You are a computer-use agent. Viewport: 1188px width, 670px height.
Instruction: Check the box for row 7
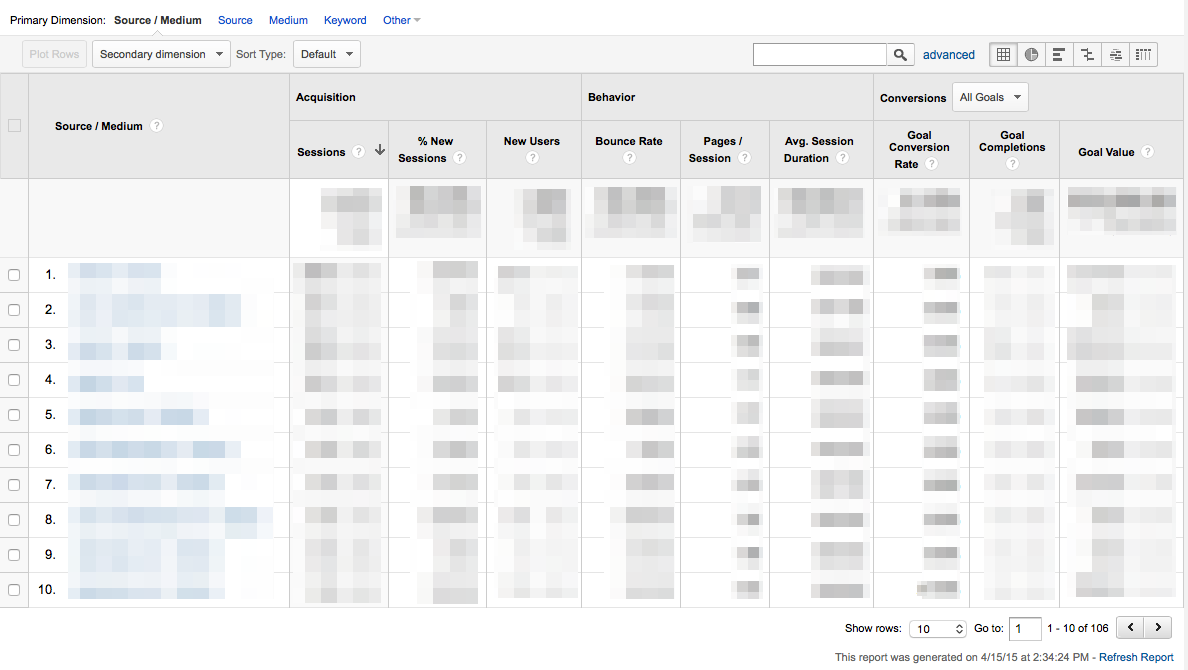click(x=14, y=484)
